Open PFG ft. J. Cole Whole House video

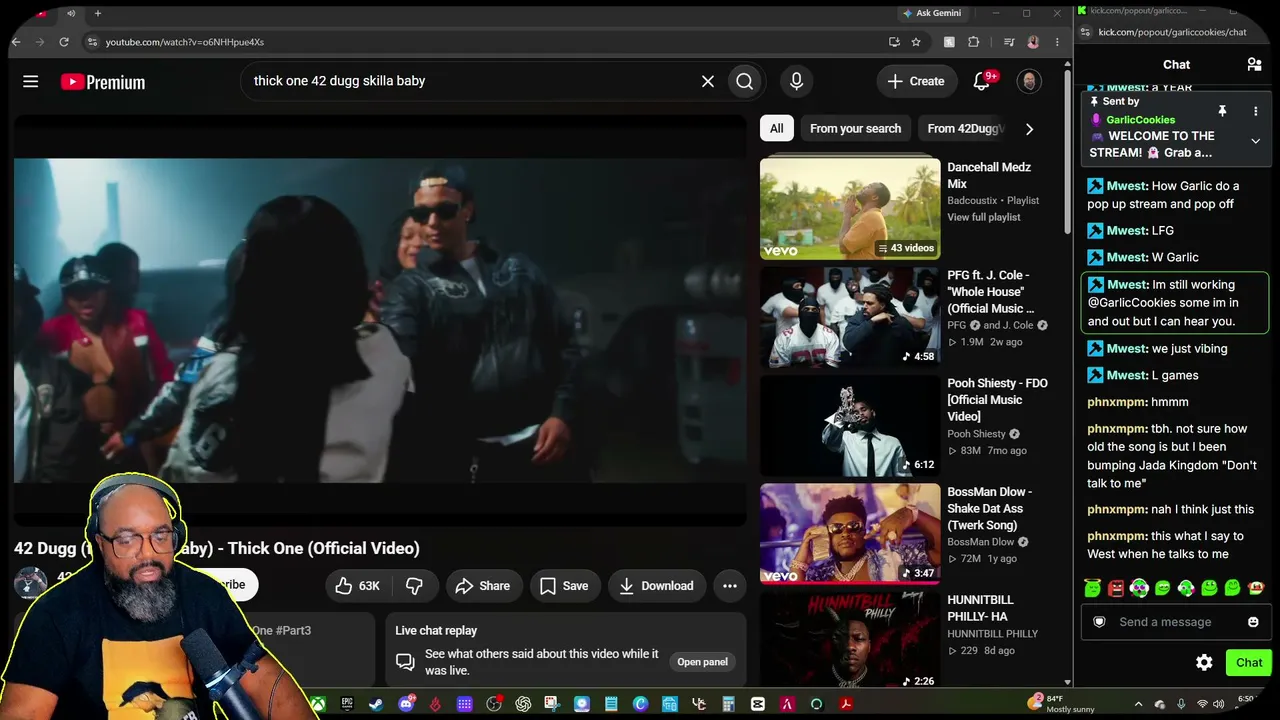click(850, 317)
